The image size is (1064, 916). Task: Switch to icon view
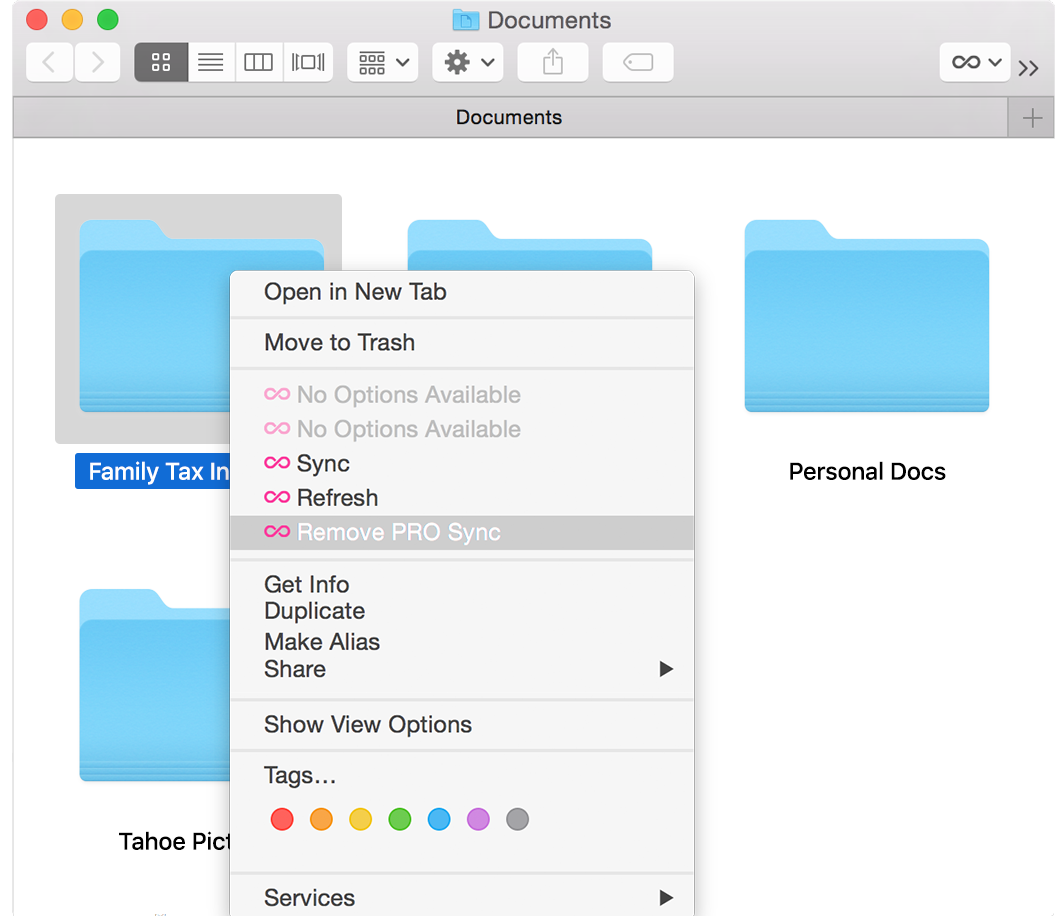click(161, 62)
